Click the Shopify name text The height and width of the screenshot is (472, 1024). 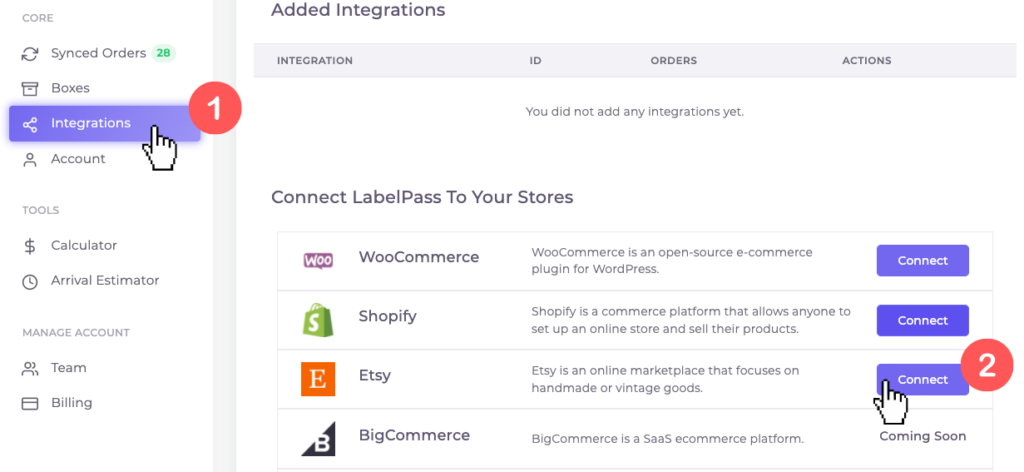point(387,317)
